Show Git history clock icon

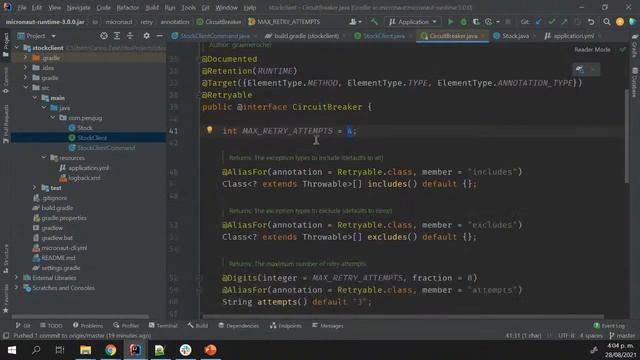(x=578, y=22)
